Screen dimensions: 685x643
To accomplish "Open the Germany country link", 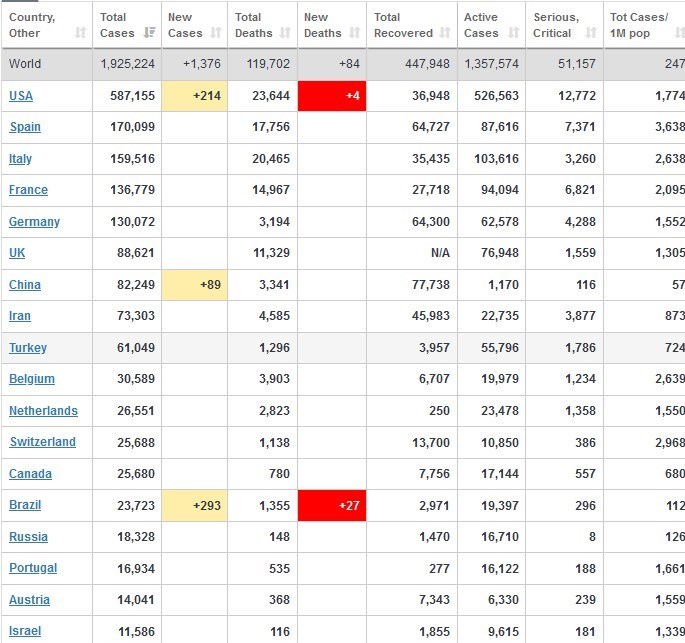I will (x=34, y=222).
